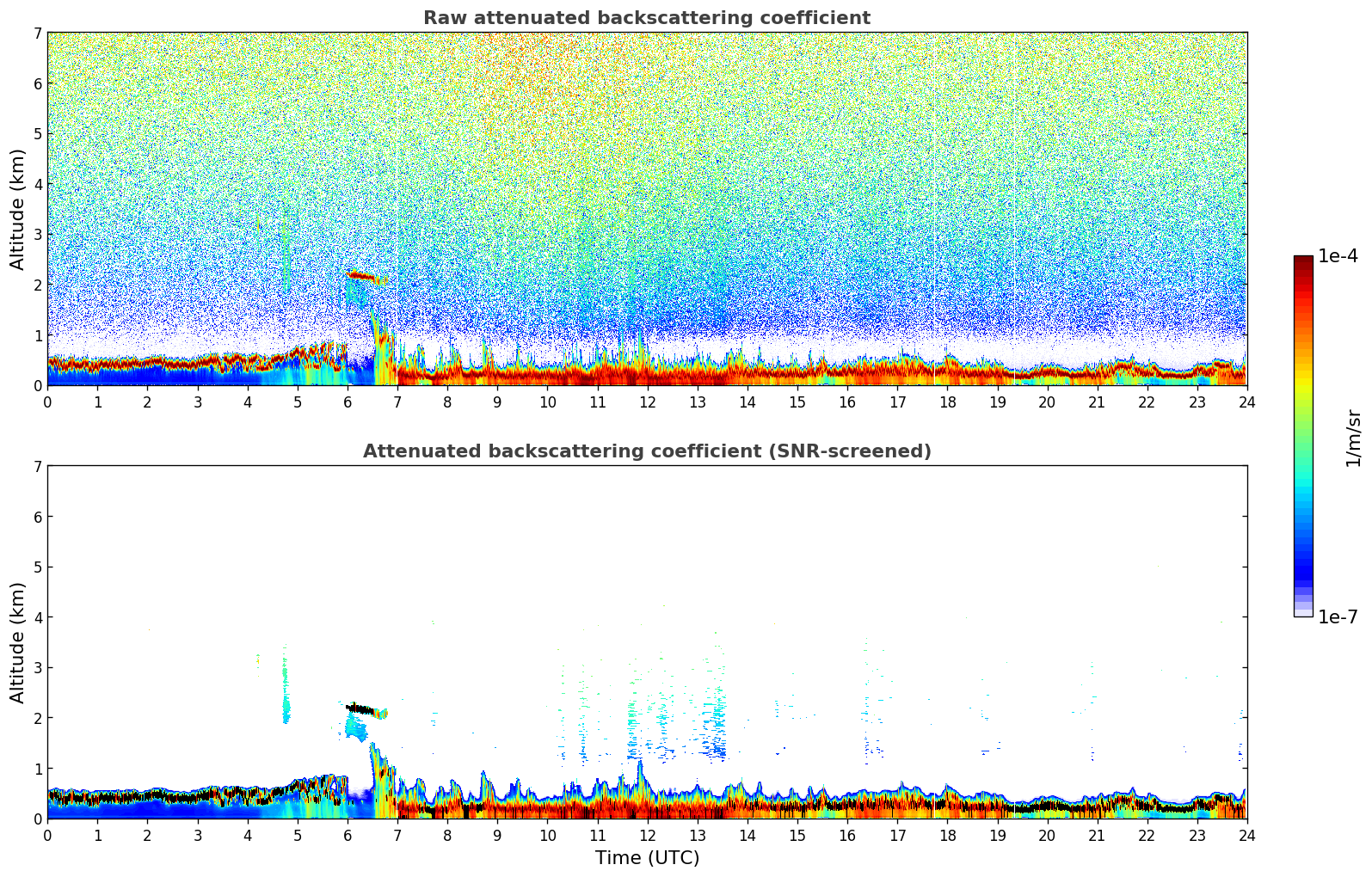Click altitude tick "7" of the raw plot
This screenshot has height=877, width=1372.
[37, 34]
